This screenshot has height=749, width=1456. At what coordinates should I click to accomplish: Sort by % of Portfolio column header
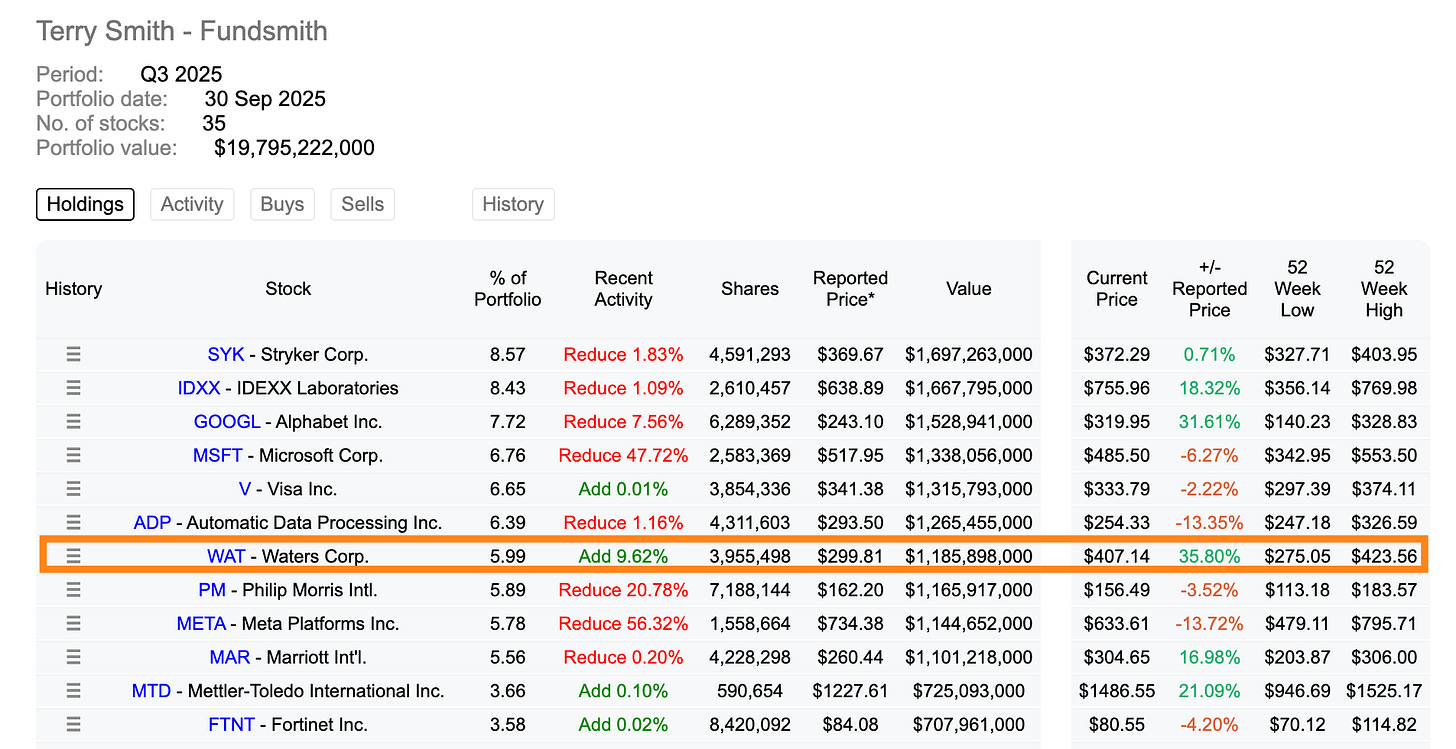coord(508,289)
